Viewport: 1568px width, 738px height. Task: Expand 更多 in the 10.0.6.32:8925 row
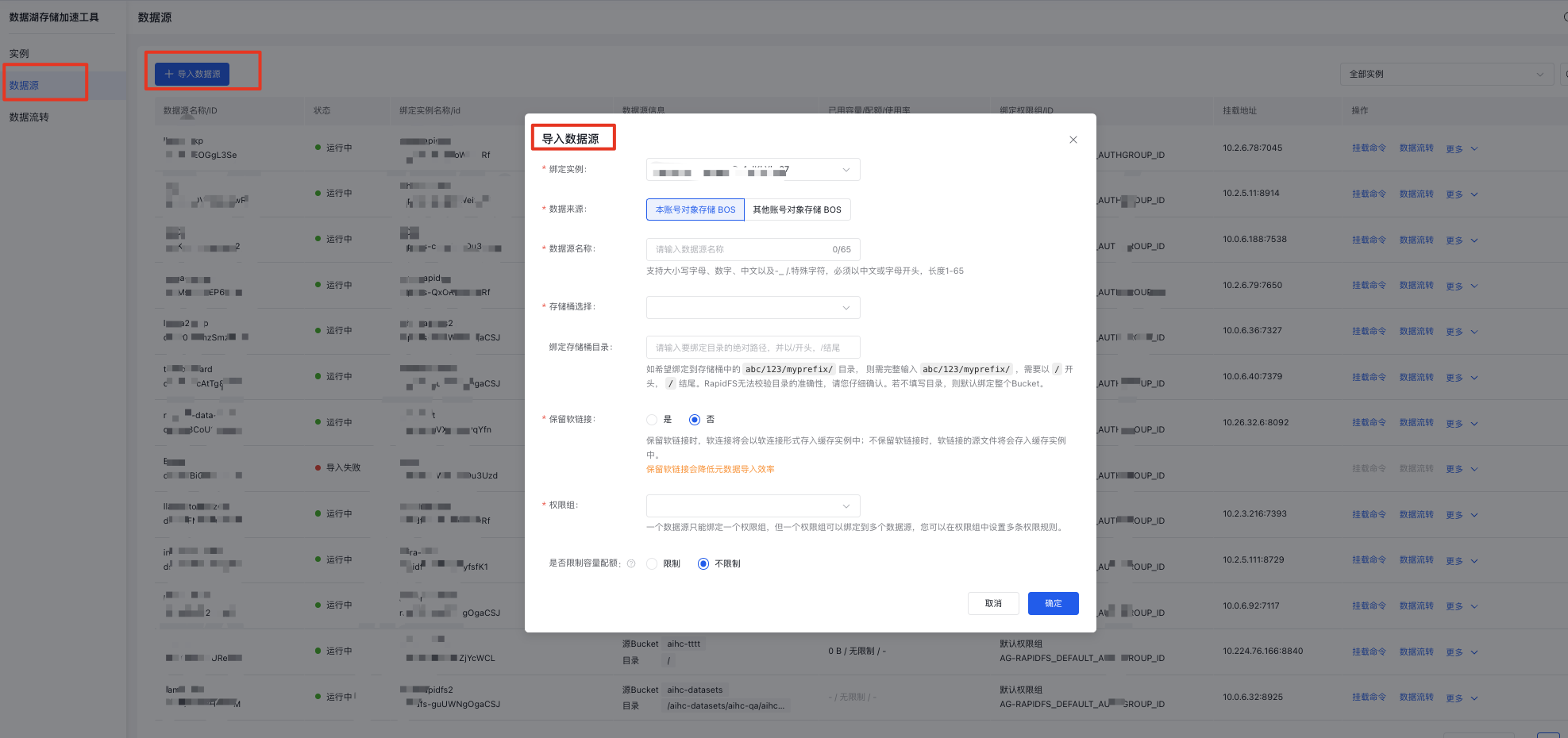coord(1462,698)
